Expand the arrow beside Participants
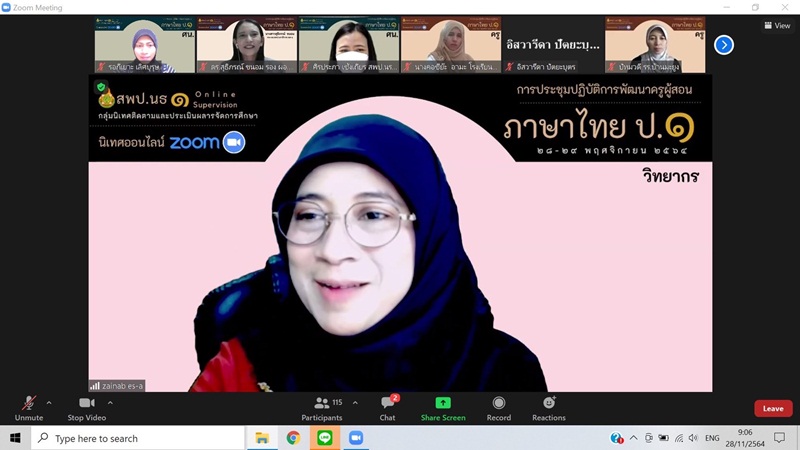This screenshot has height=450, width=800. click(355, 403)
